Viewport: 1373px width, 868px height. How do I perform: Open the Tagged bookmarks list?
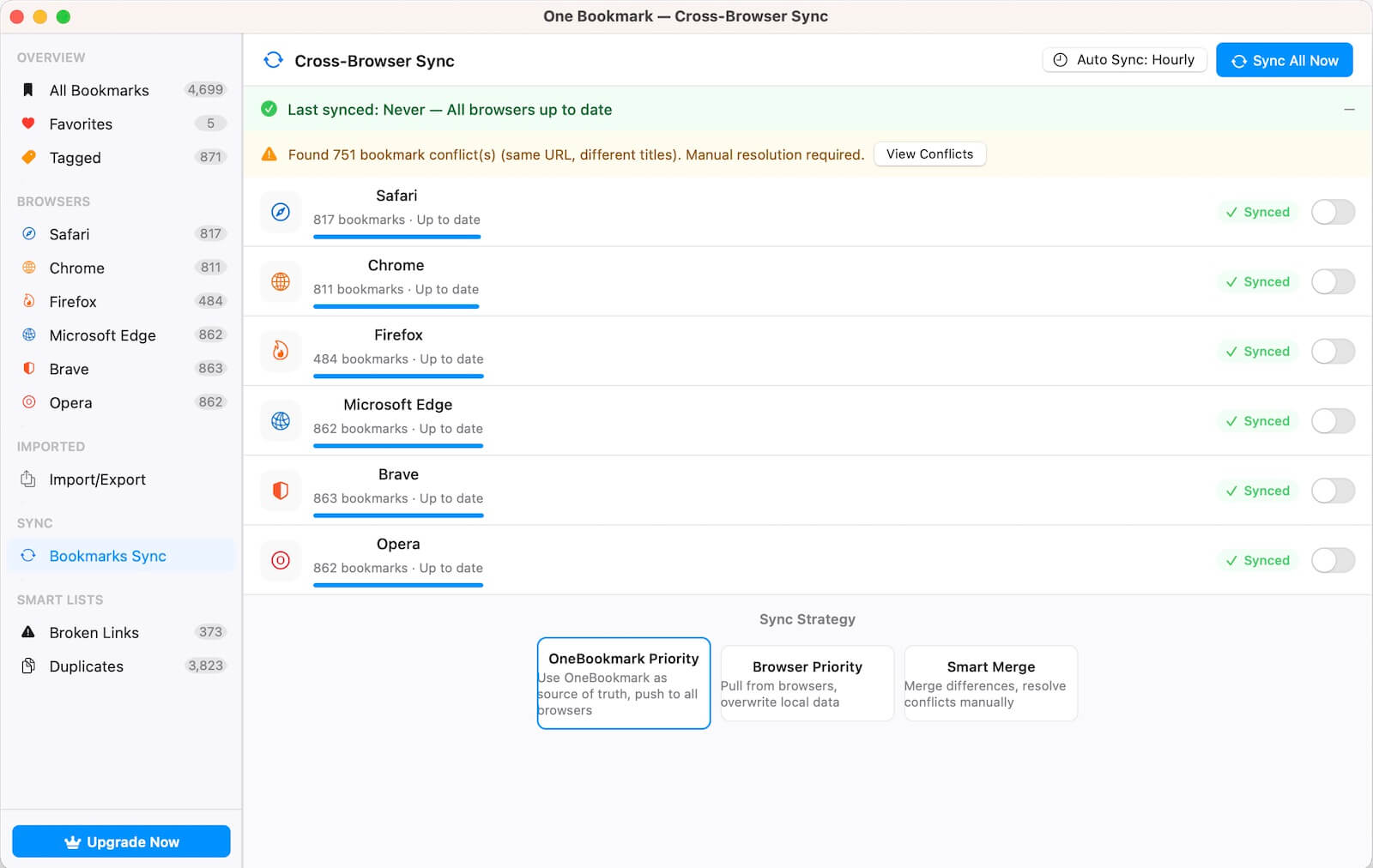click(x=121, y=157)
